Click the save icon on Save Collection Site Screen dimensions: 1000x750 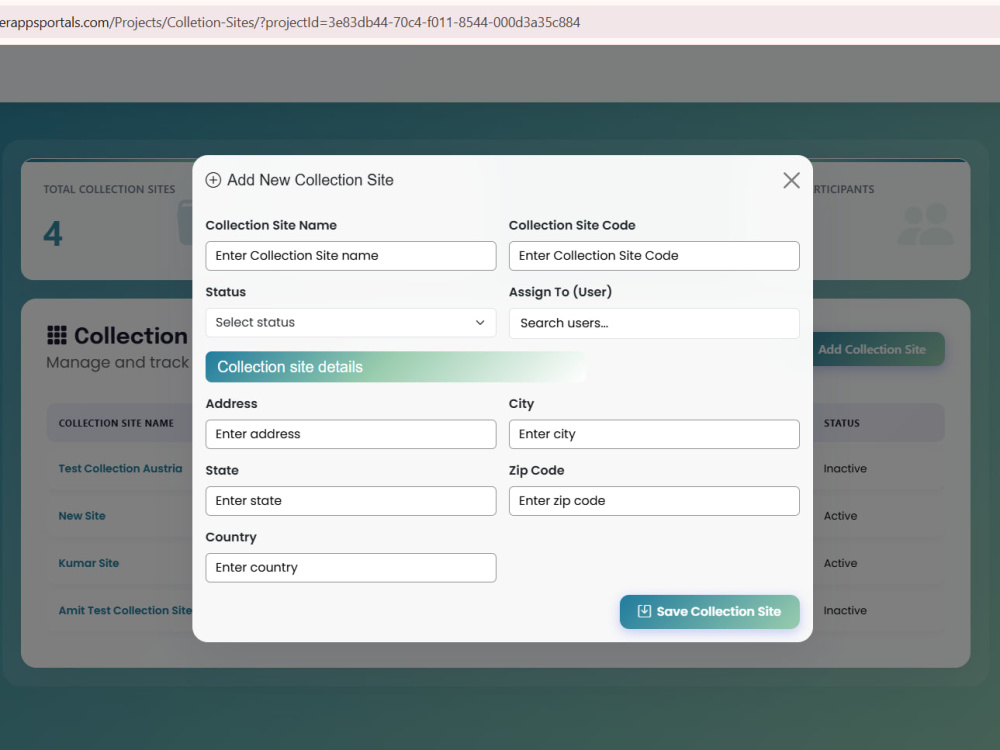click(644, 612)
